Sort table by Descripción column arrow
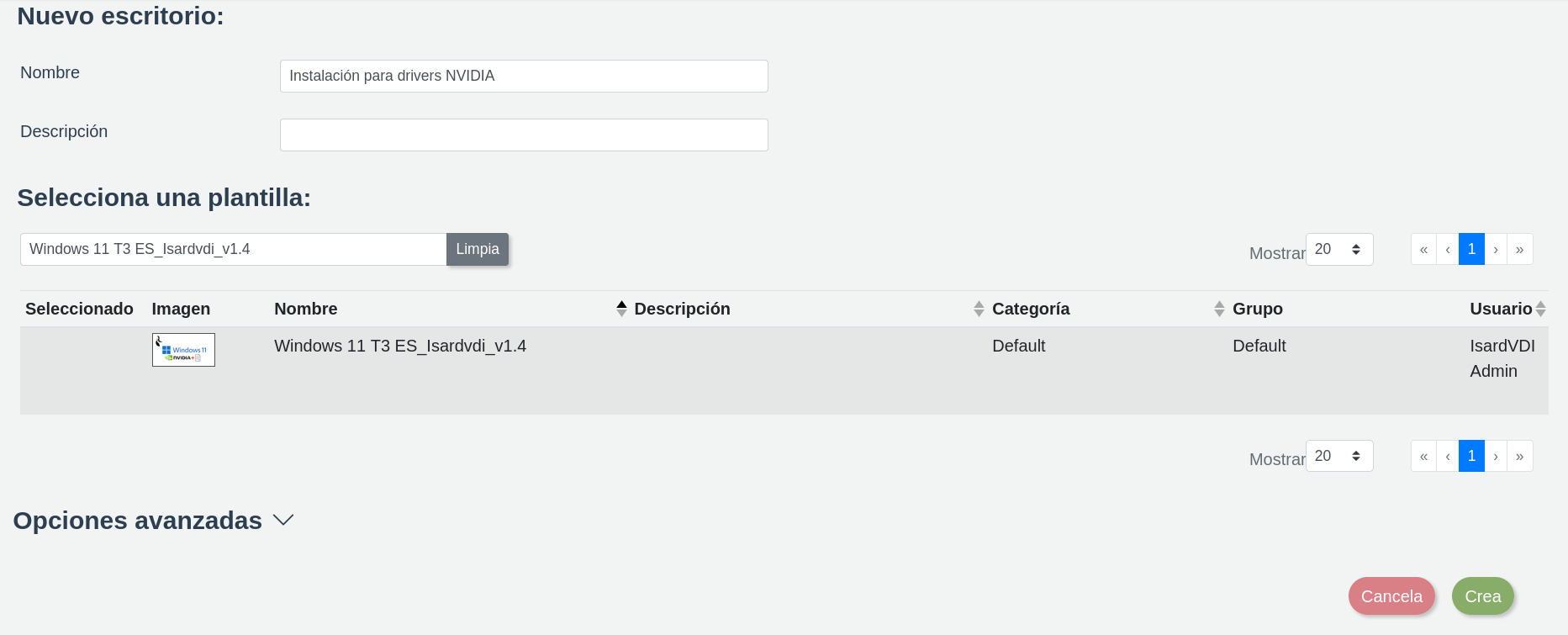 tap(979, 309)
